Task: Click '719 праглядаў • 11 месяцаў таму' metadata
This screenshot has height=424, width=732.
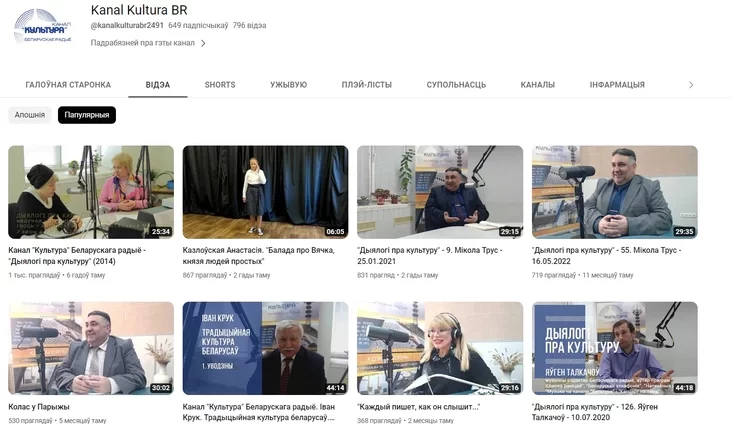Action: coord(583,276)
